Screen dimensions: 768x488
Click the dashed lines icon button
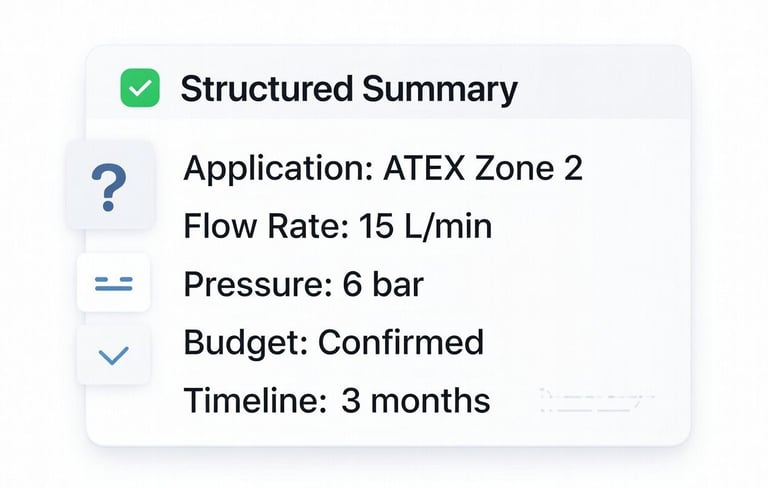pyautogui.click(x=114, y=283)
